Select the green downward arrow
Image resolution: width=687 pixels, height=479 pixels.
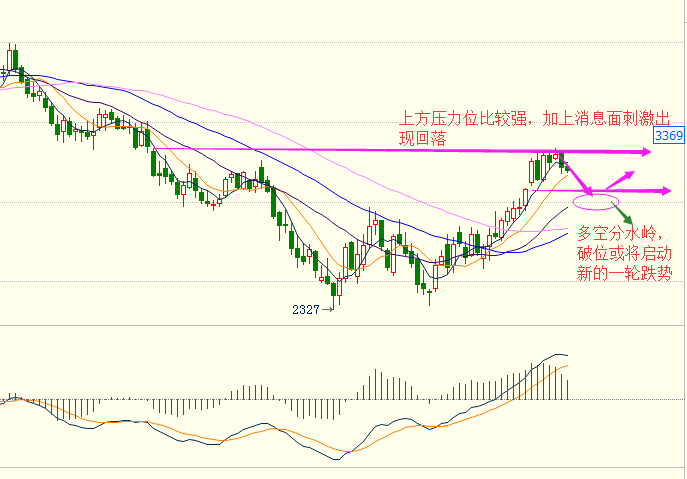(625, 216)
